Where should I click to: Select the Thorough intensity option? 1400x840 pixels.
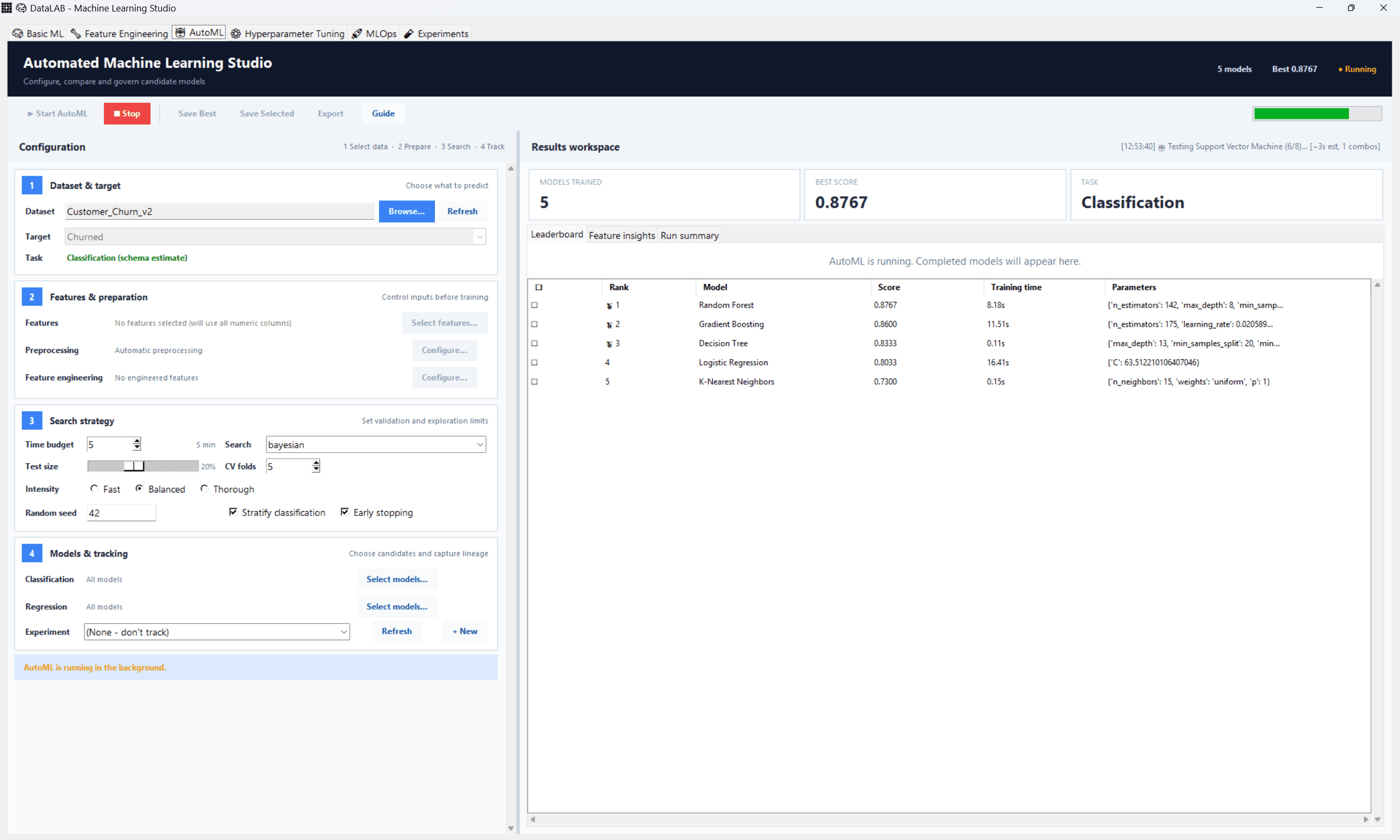[204, 489]
